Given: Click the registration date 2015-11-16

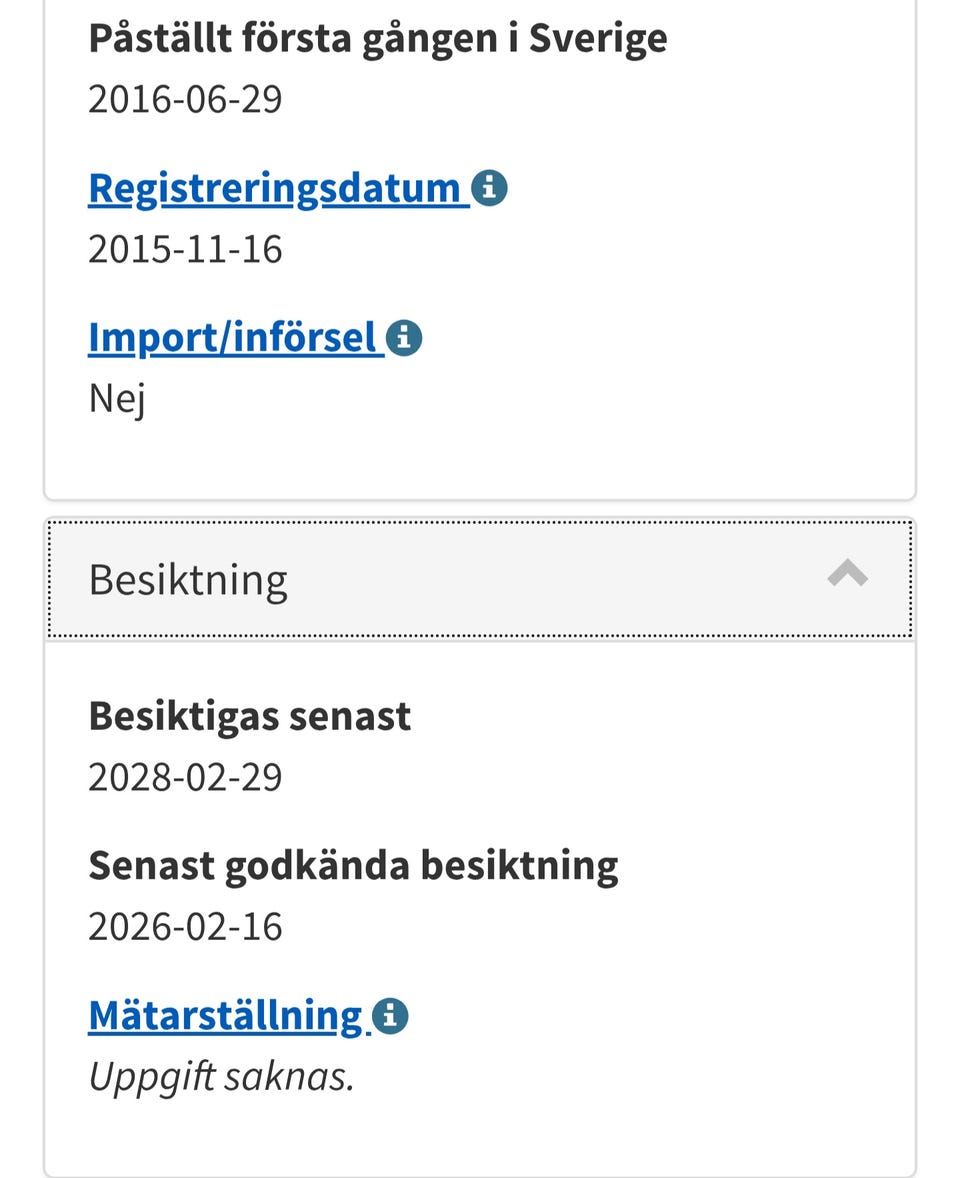Looking at the screenshot, I should point(185,249).
